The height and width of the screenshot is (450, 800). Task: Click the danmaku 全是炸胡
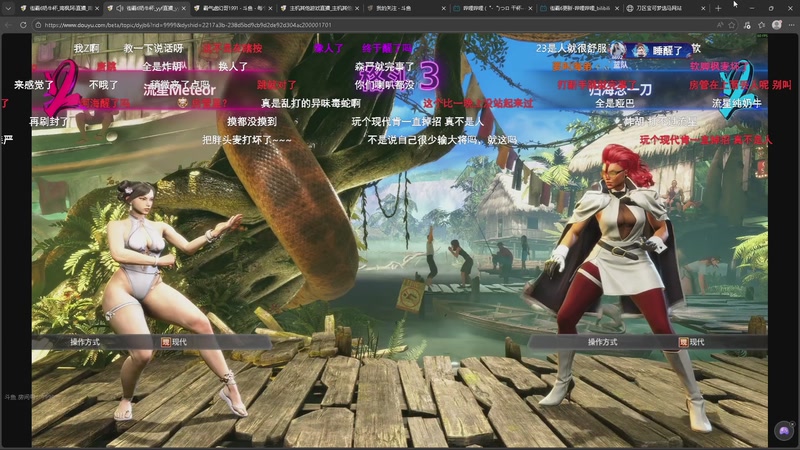[162, 66]
